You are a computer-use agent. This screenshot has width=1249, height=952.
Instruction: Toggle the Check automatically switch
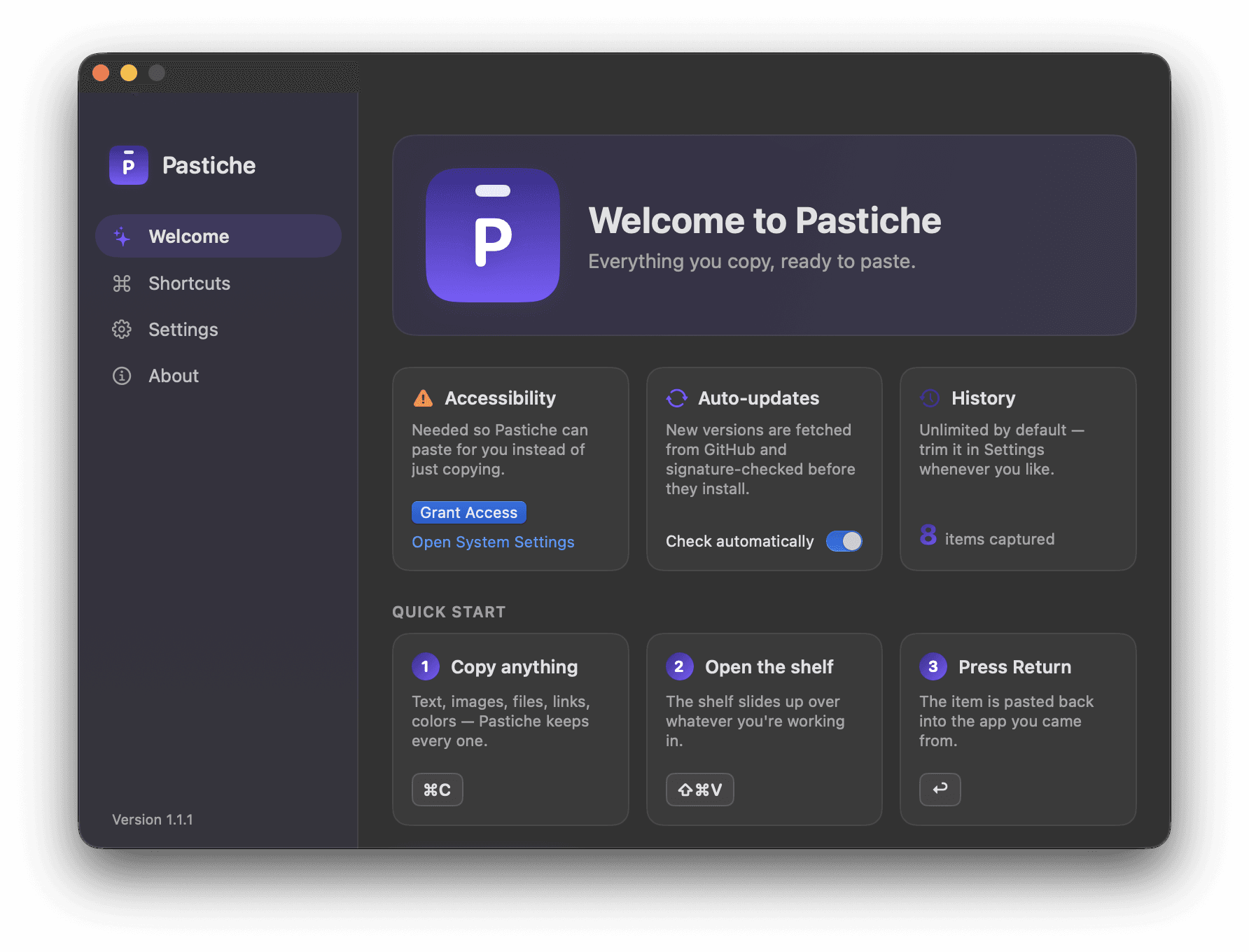[x=844, y=541]
